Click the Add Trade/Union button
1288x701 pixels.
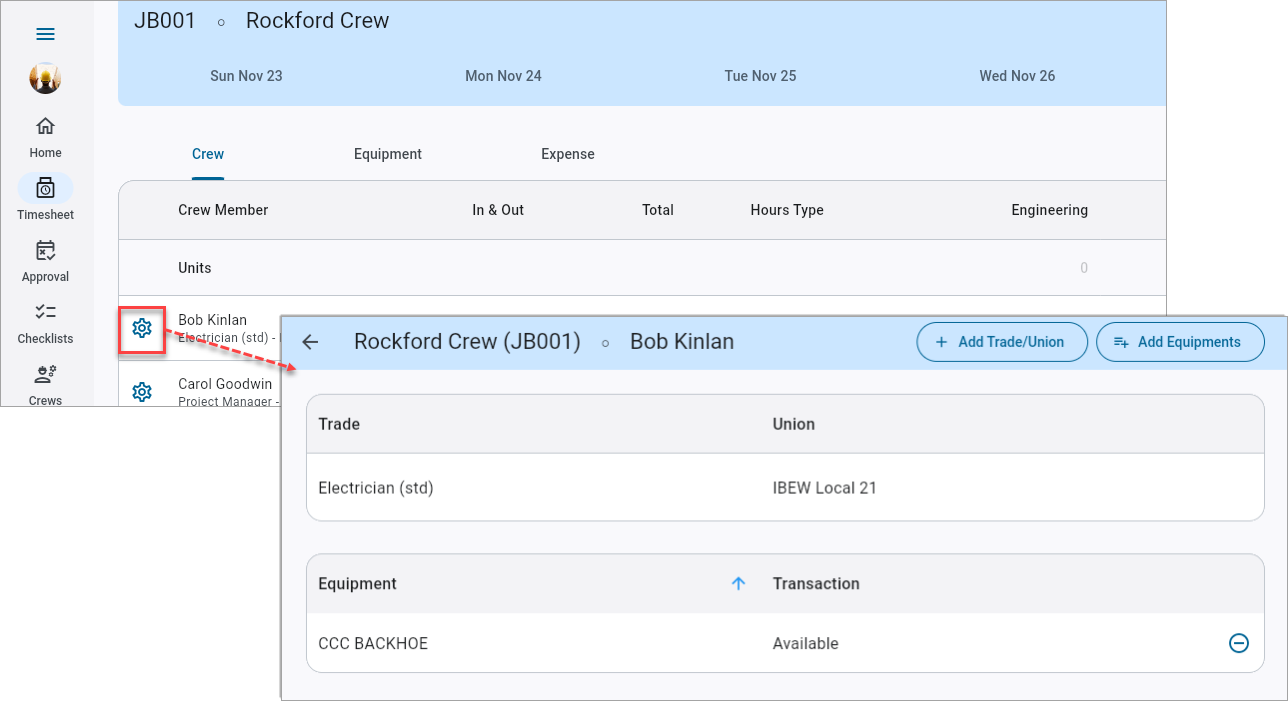1002,342
